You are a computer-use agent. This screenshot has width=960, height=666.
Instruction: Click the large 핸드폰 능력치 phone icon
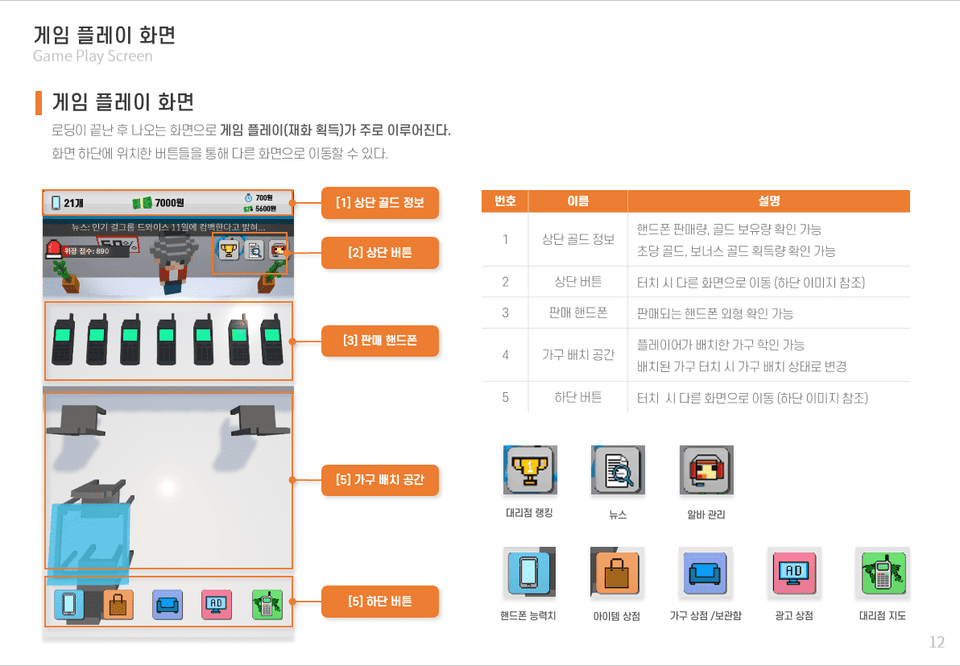pos(529,572)
